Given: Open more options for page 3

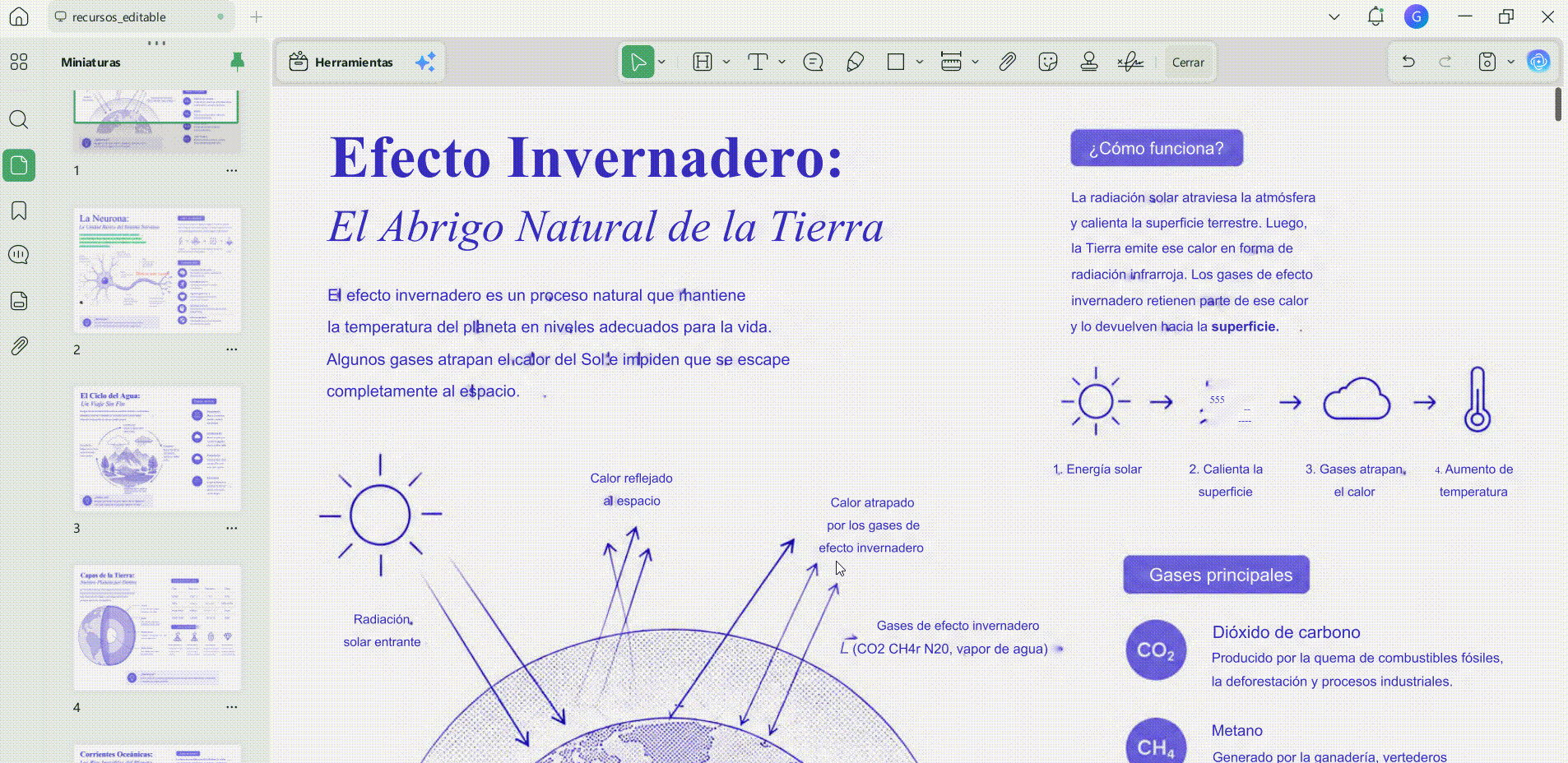Looking at the screenshot, I should pyautogui.click(x=232, y=529).
